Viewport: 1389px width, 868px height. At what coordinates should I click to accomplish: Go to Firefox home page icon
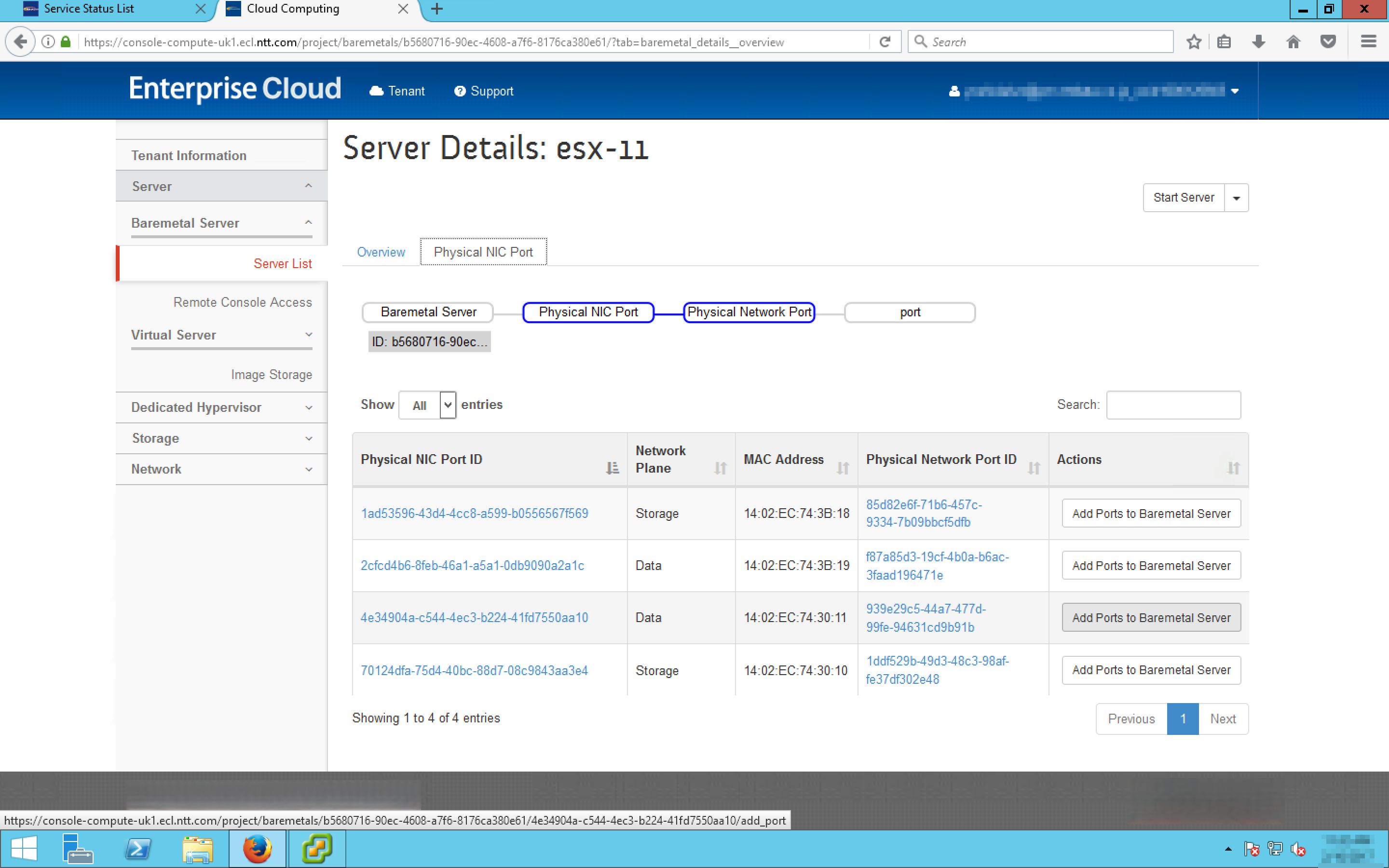1293,41
